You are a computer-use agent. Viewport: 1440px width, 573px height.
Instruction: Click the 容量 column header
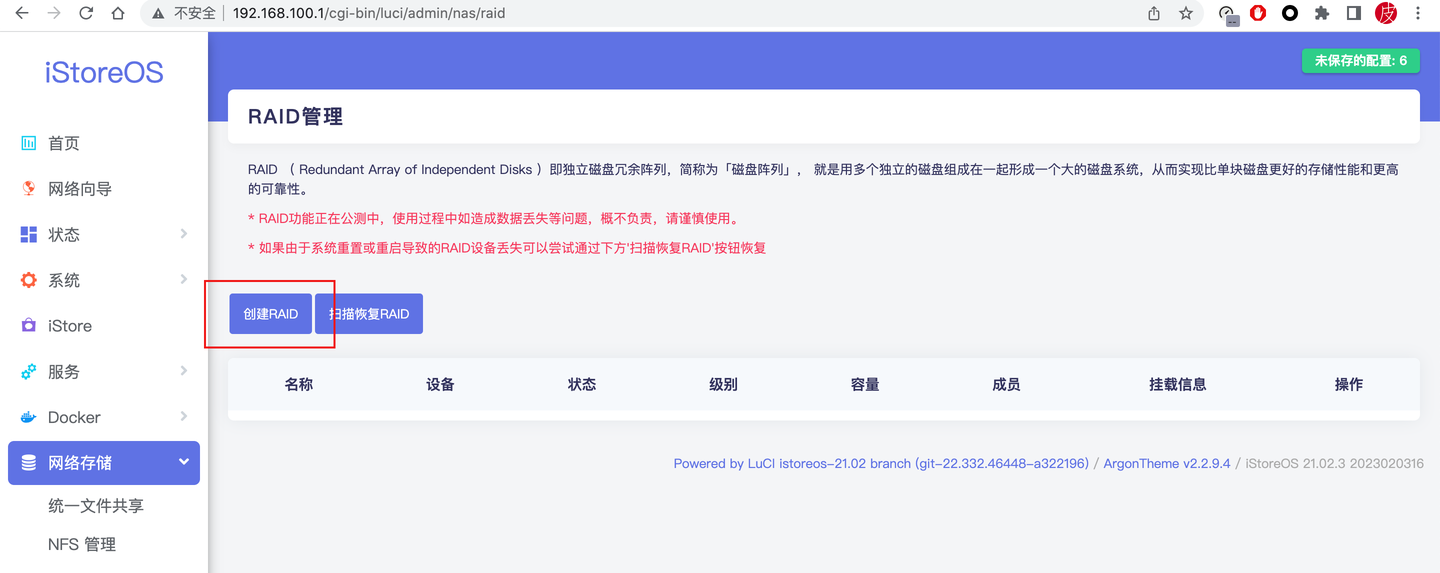[x=865, y=384]
